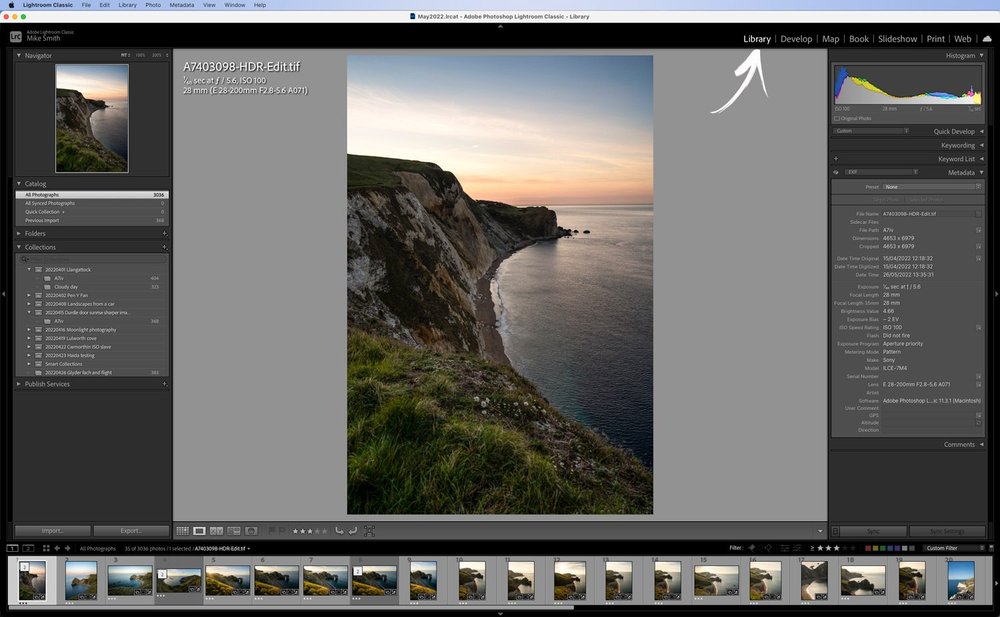1000x617 pixels.
Task: Click the Export... button
Action: pos(131,531)
